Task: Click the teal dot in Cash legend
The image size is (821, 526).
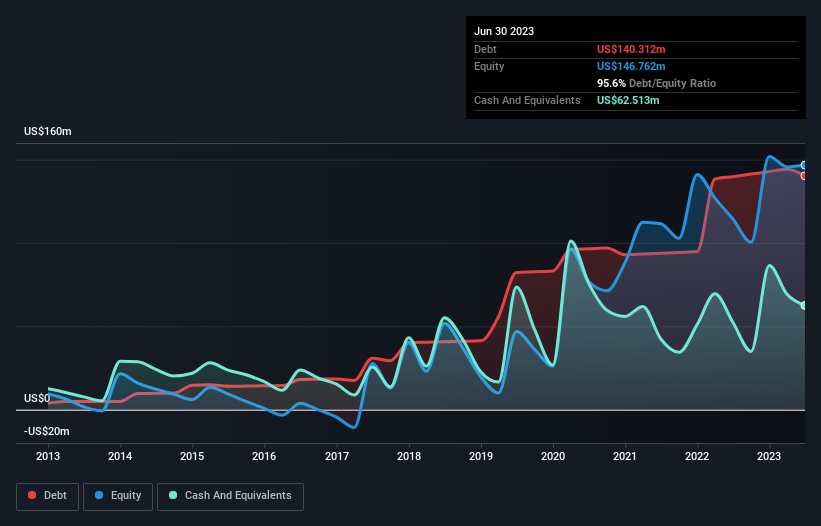Action: tap(174, 495)
